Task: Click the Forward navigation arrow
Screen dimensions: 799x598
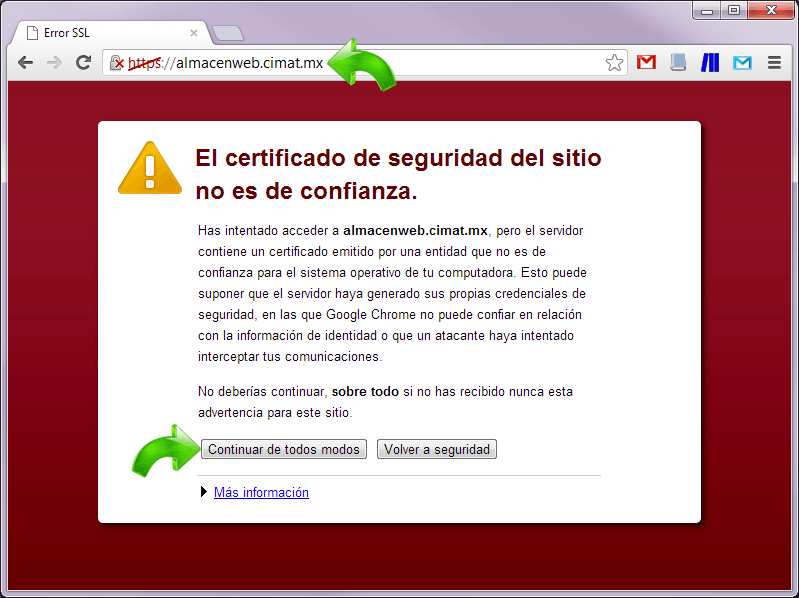Action: (x=55, y=63)
